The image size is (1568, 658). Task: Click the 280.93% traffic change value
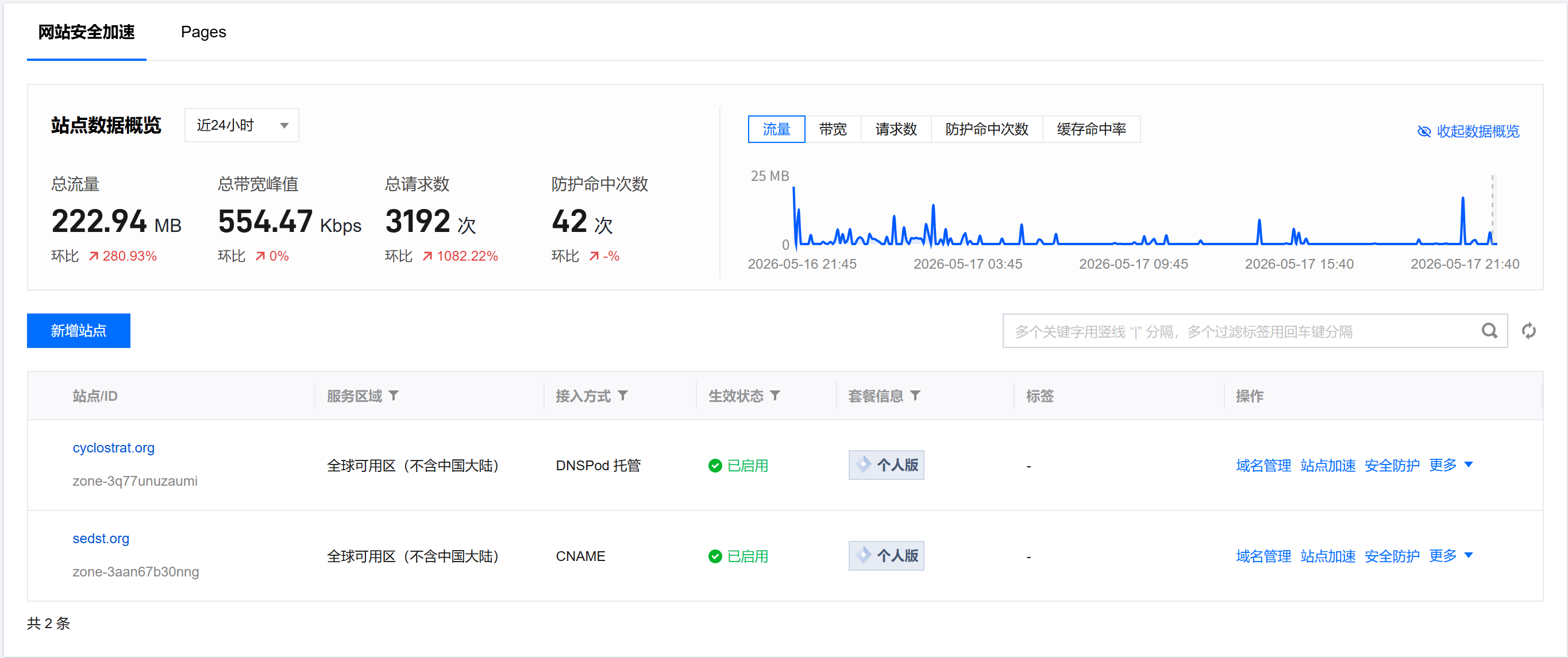(x=129, y=256)
